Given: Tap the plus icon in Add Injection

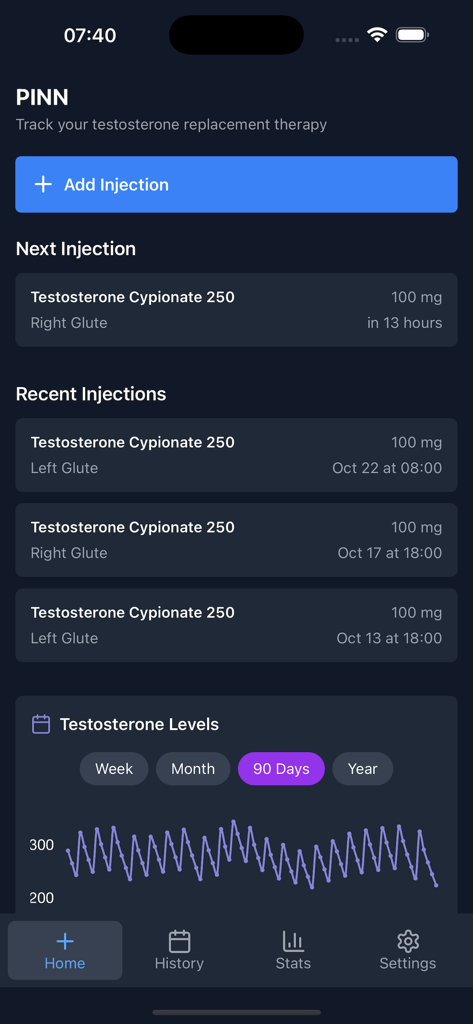Looking at the screenshot, I should tap(43, 185).
